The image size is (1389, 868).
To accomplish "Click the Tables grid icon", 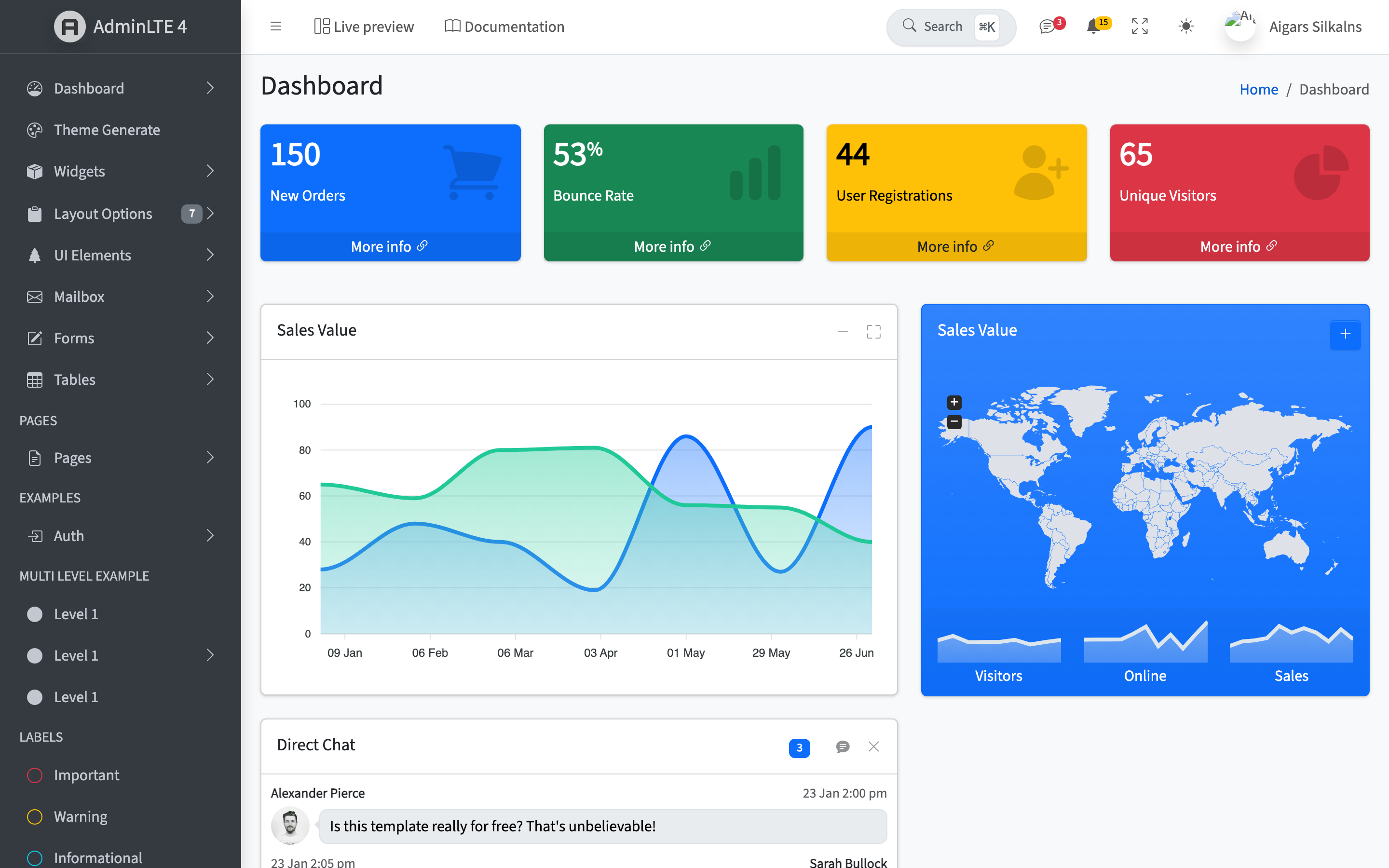I will [x=34, y=380].
